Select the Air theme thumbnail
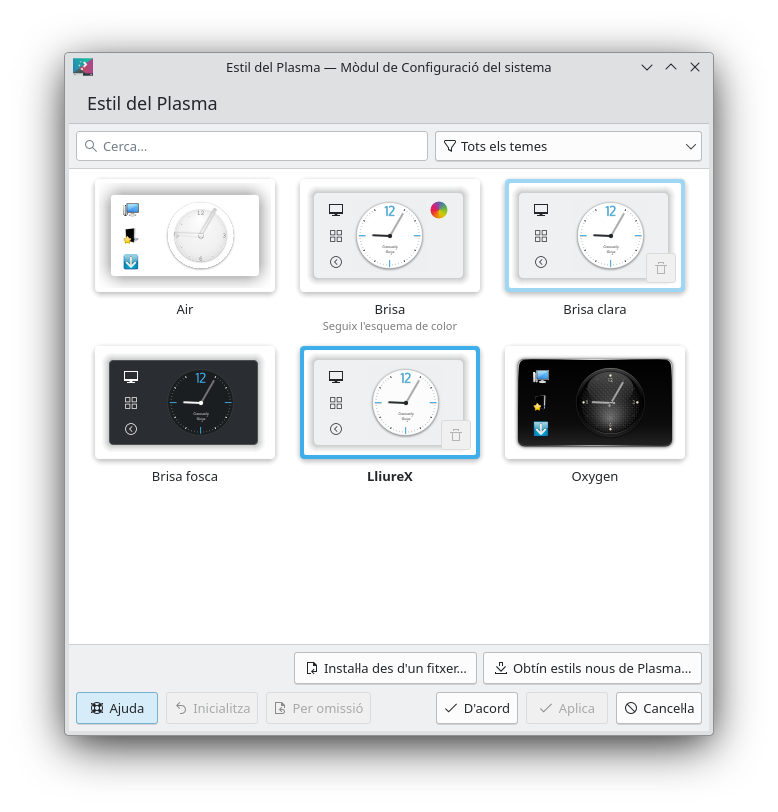778x812 pixels. click(x=185, y=236)
